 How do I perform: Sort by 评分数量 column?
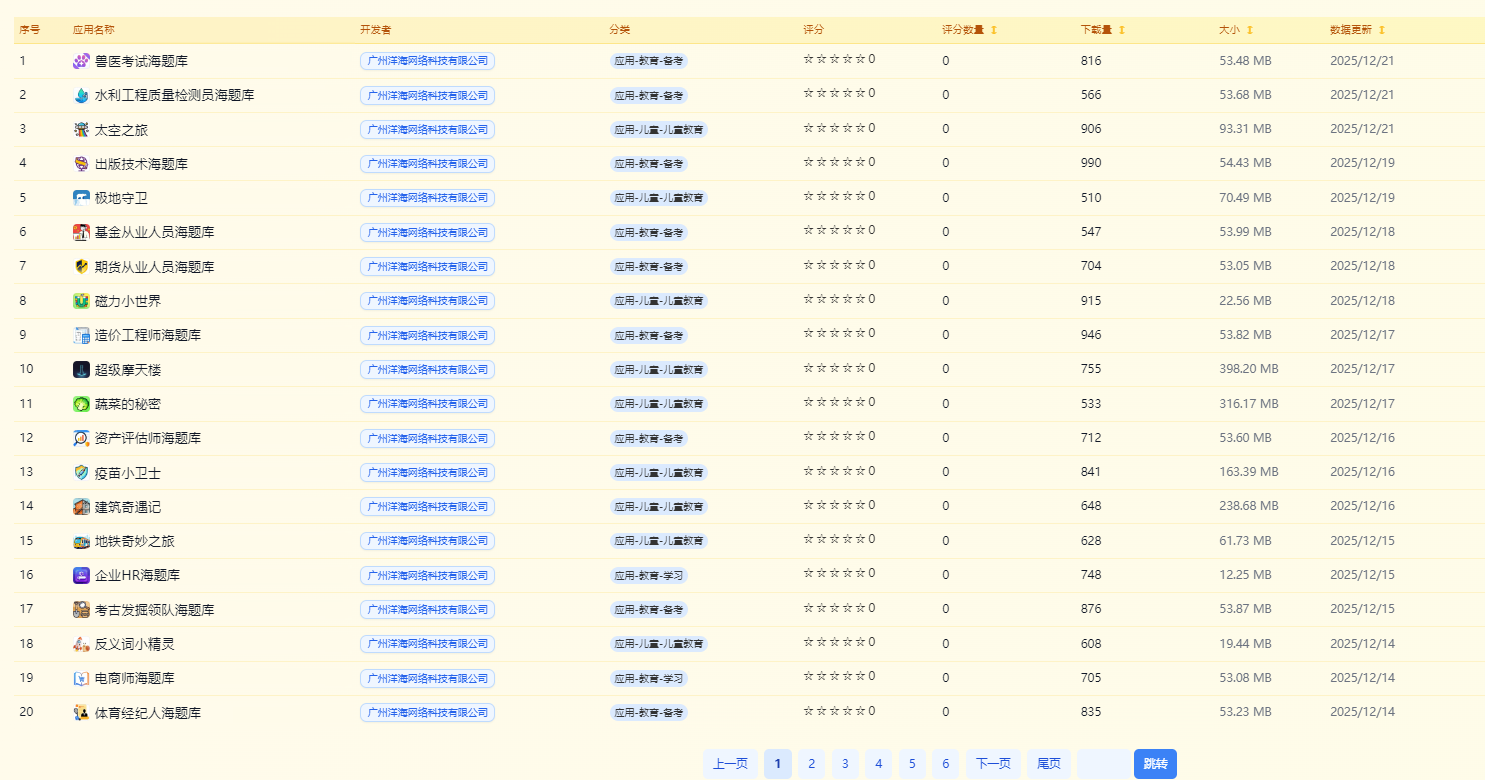970,30
